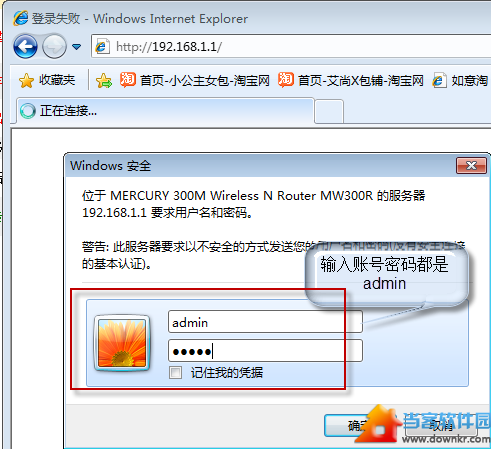Click the browser Forward arrow button
The image size is (491, 449).
54,46
